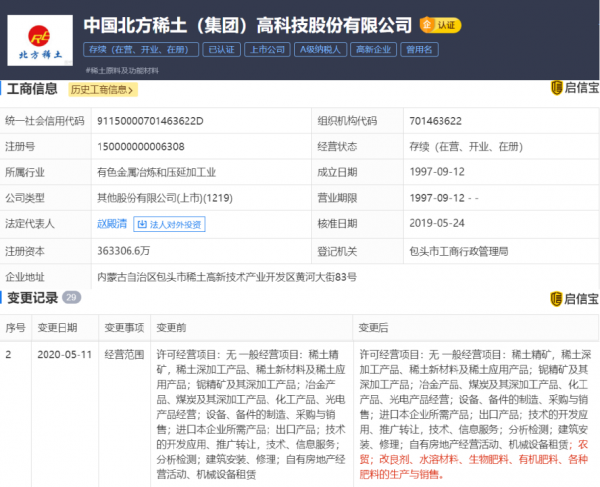The width and height of the screenshot is (600, 487).
Task: Click the 工商信息 section heading
Action: (x=32, y=89)
